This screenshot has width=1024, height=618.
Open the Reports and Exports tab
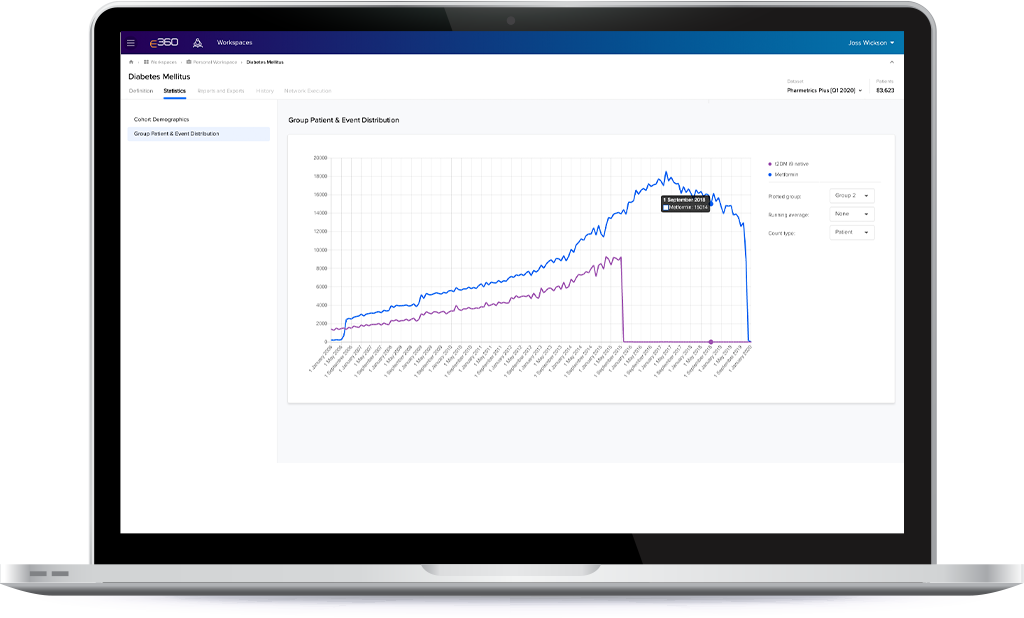[x=220, y=91]
